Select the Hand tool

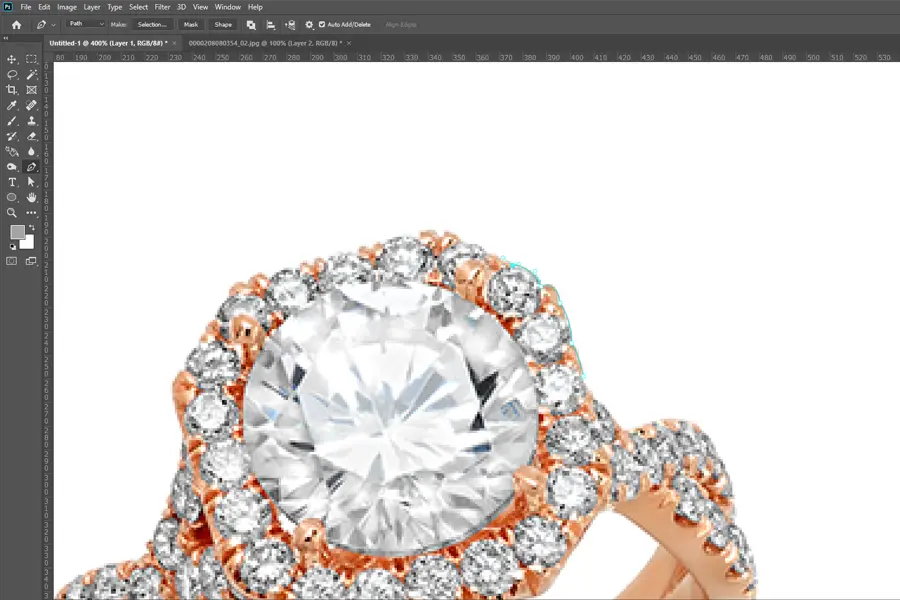click(x=32, y=198)
